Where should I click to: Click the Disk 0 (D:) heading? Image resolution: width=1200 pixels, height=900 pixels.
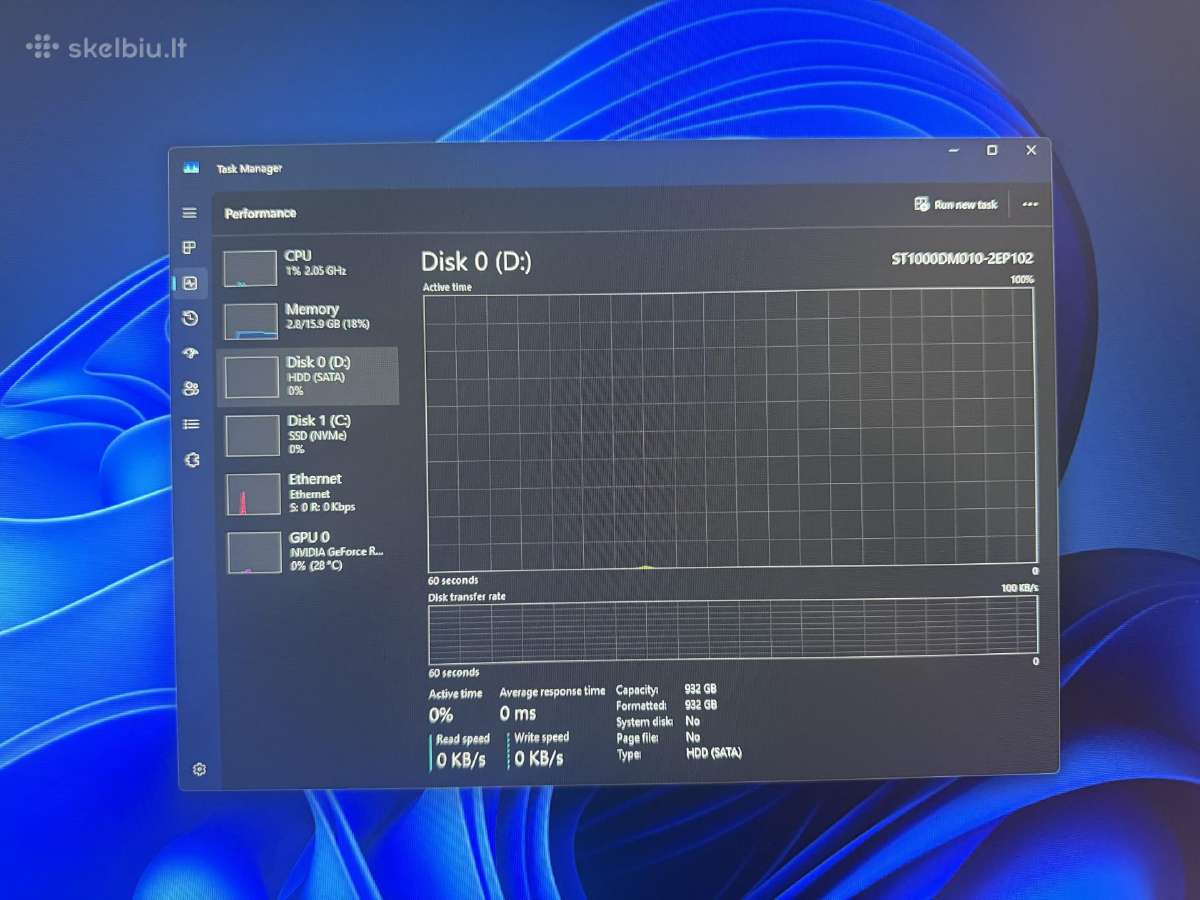476,262
